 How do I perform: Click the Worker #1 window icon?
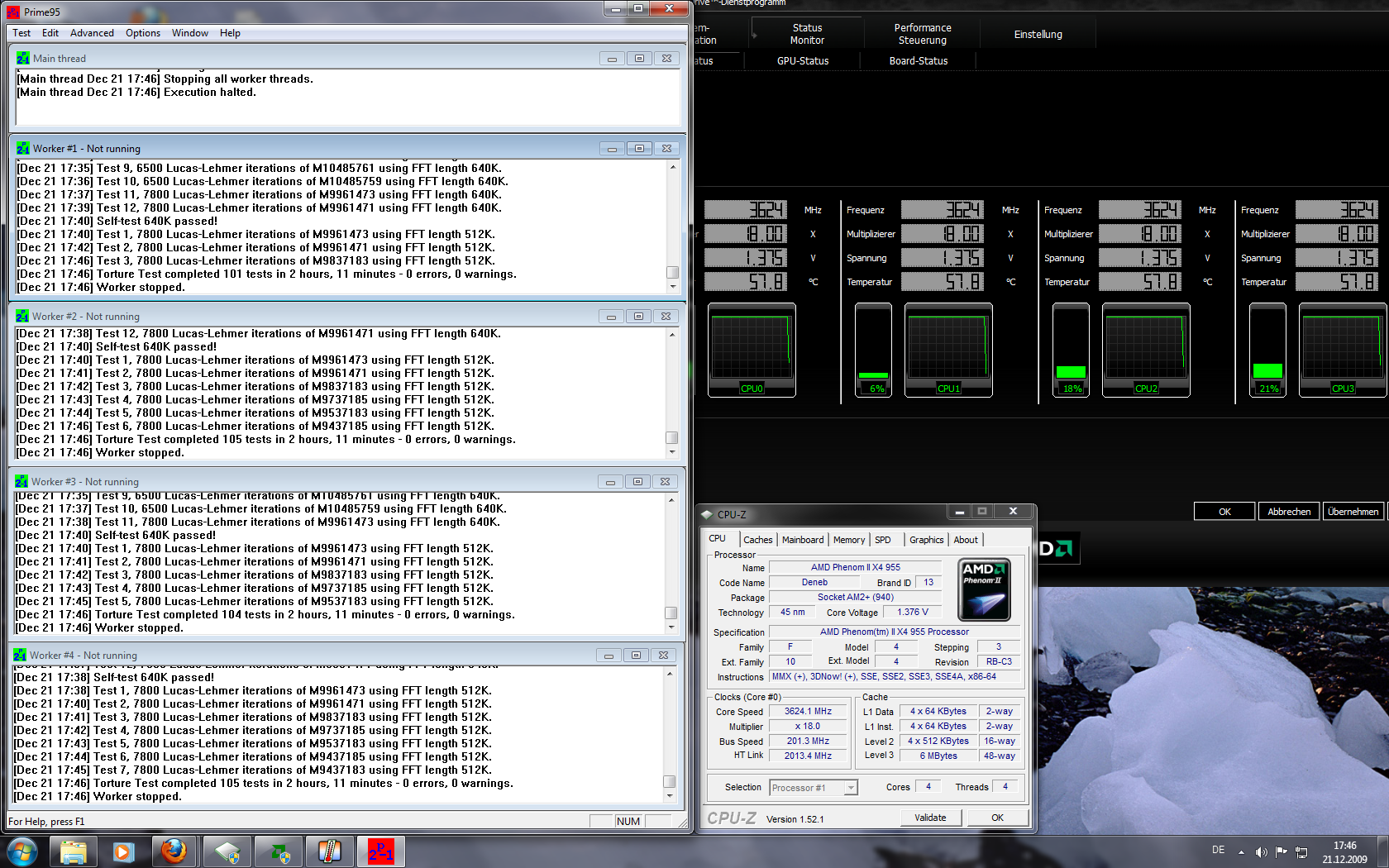[23, 148]
